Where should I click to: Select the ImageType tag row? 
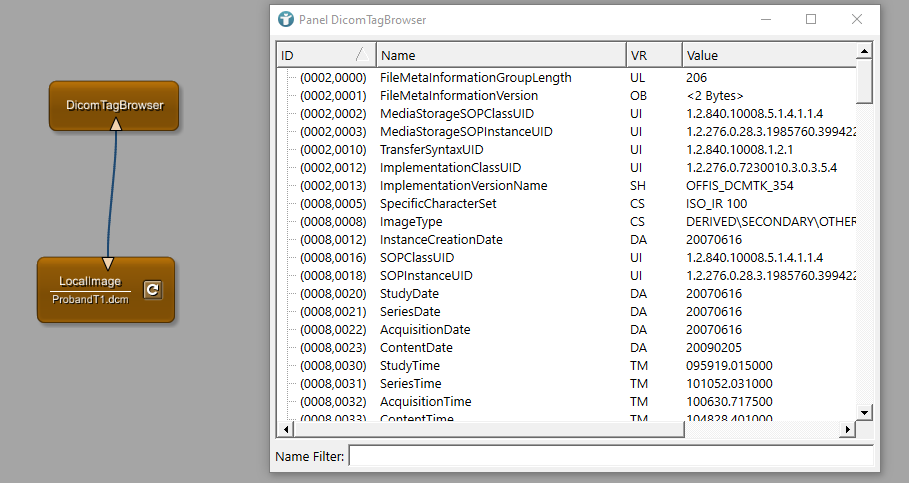point(410,221)
